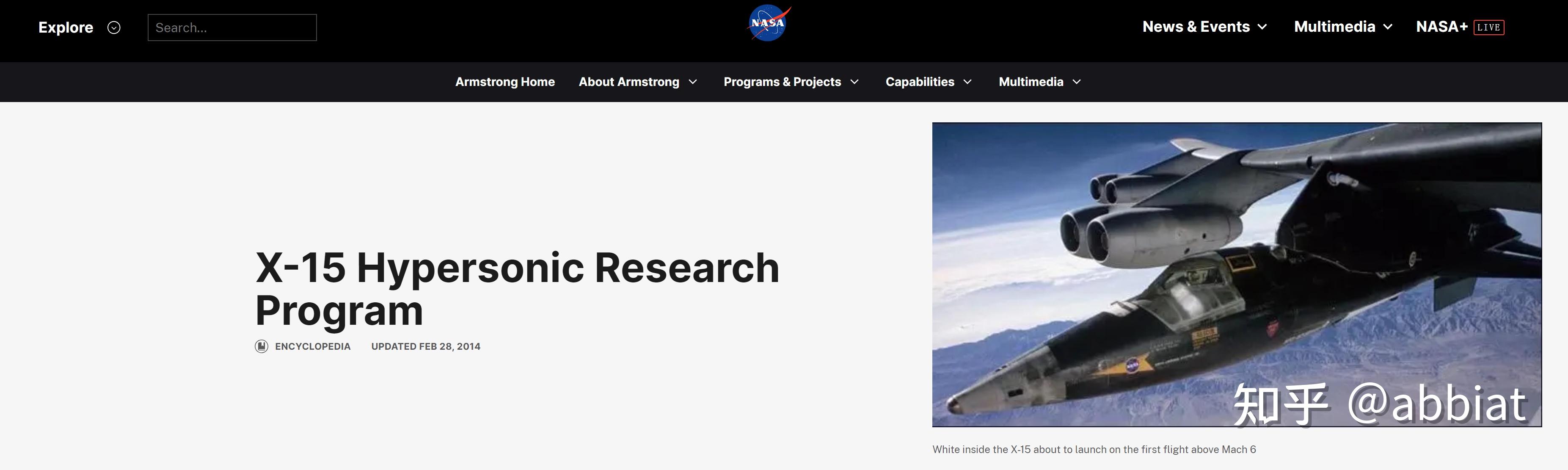Open Capabilities navigation item
This screenshot has width=1568, height=470.
click(920, 81)
